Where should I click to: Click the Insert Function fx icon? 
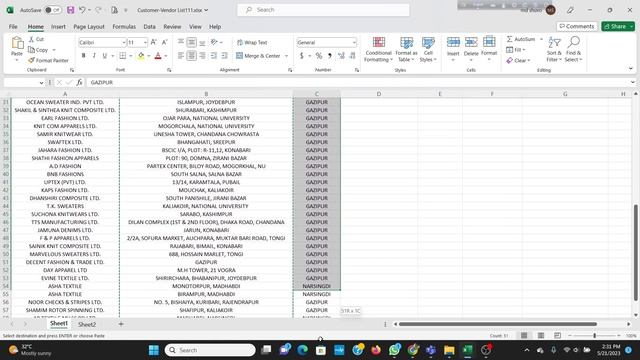point(79,82)
